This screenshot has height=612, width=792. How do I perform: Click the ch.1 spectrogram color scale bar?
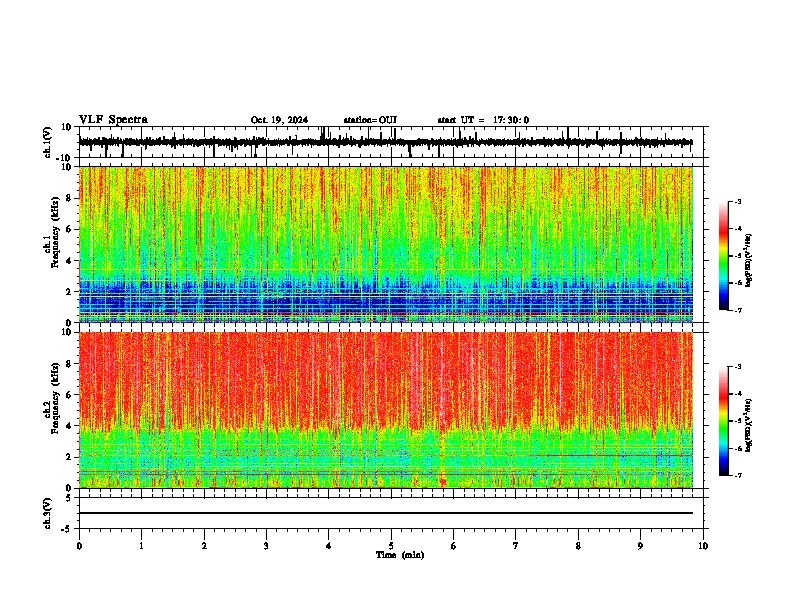tap(724, 256)
